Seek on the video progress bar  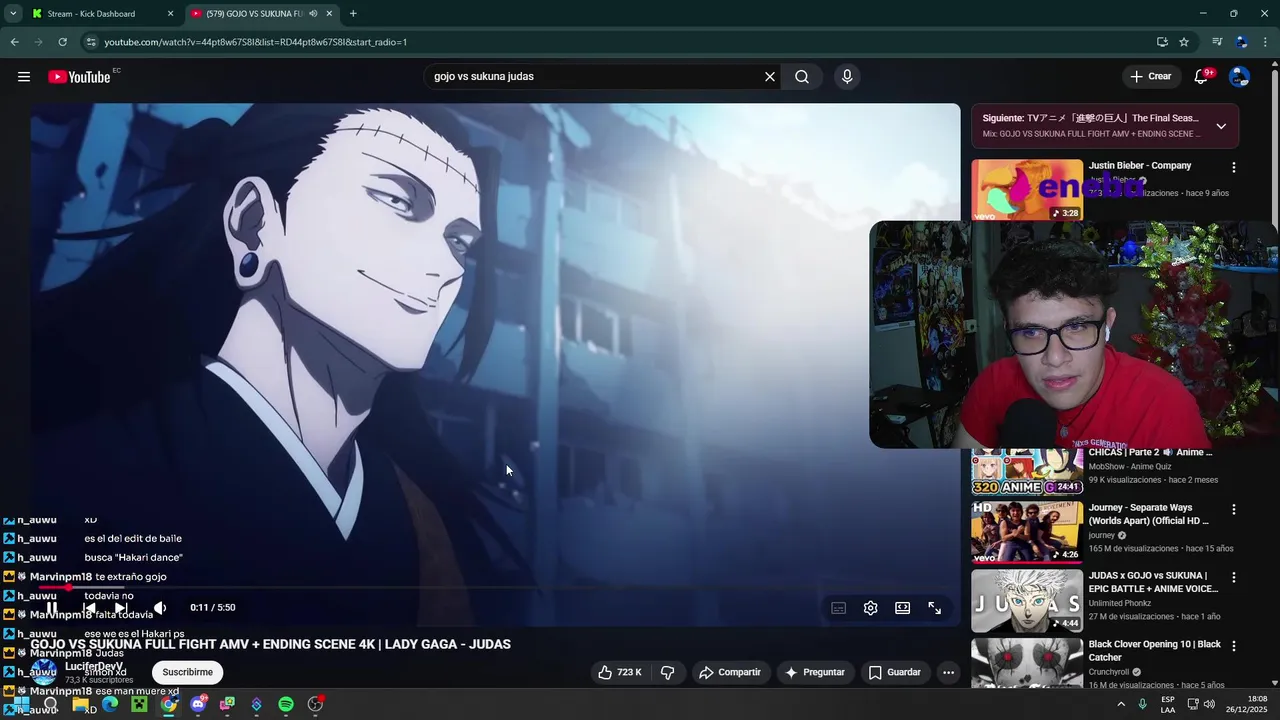click(495, 588)
